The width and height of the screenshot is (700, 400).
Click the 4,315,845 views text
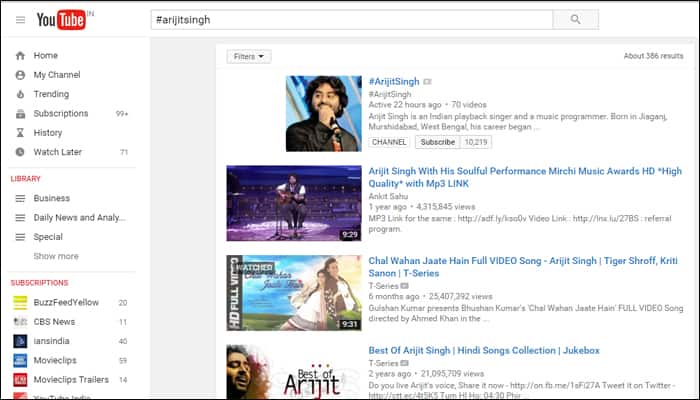click(446, 207)
